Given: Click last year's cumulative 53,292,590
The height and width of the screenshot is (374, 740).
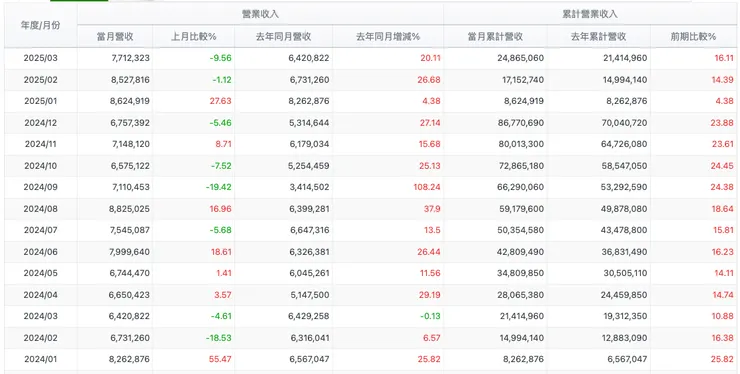Looking at the screenshot, I should click(624, 187).
